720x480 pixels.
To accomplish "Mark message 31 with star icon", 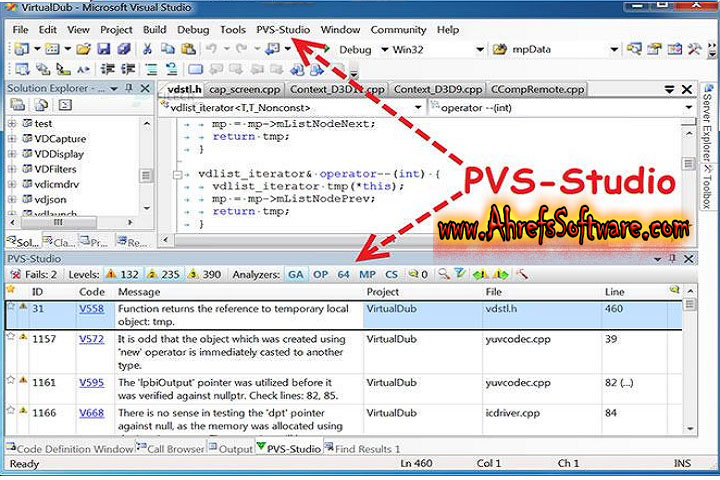I will coord(11,310).
